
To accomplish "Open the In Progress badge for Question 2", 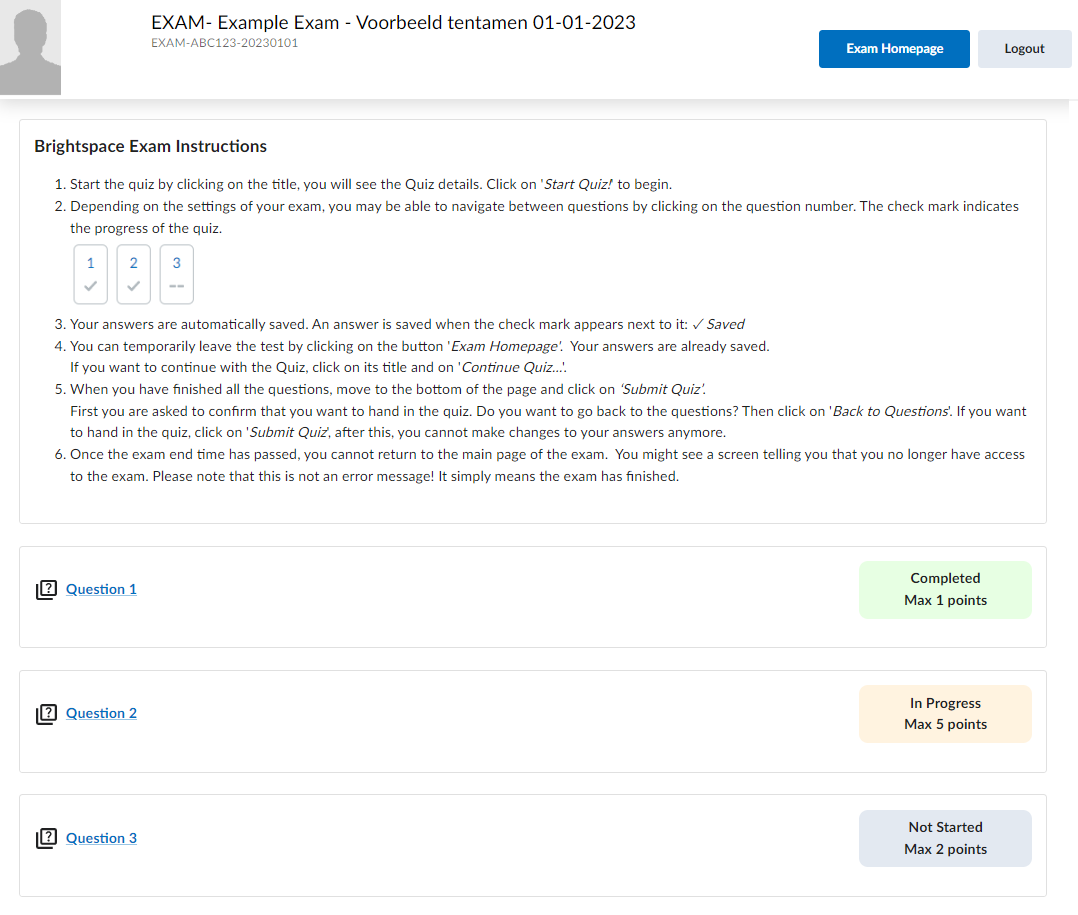I will point(944,713).
